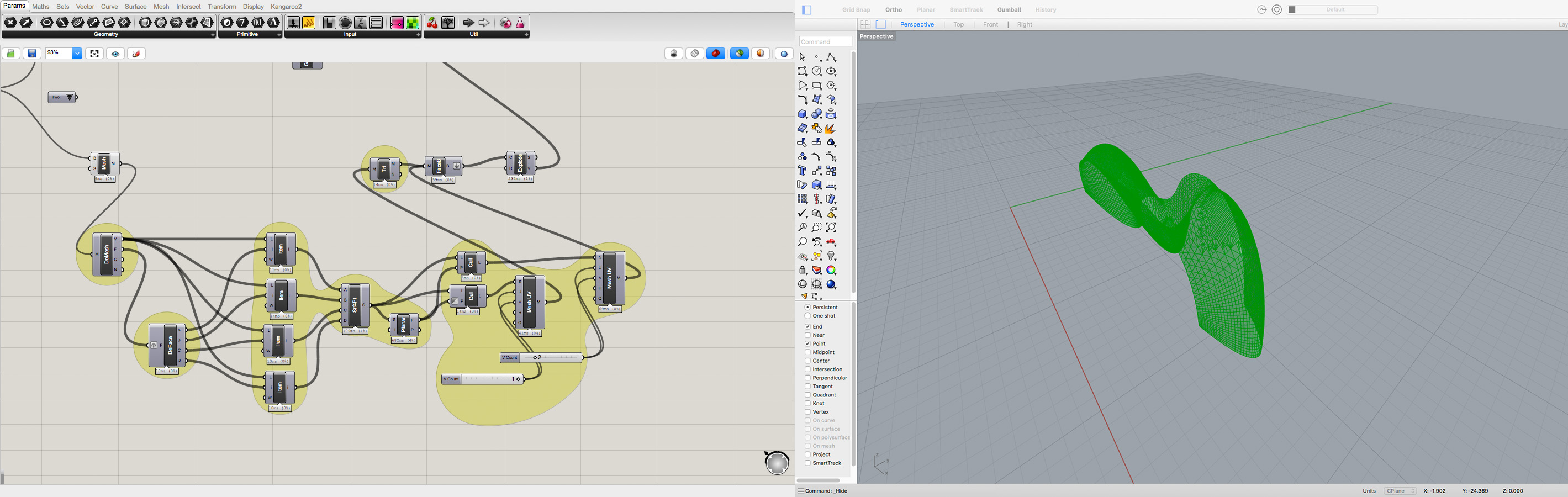1568x497 pixels.
Task: Select the Rhino color wheel tool
Action: tap(831, 270)
